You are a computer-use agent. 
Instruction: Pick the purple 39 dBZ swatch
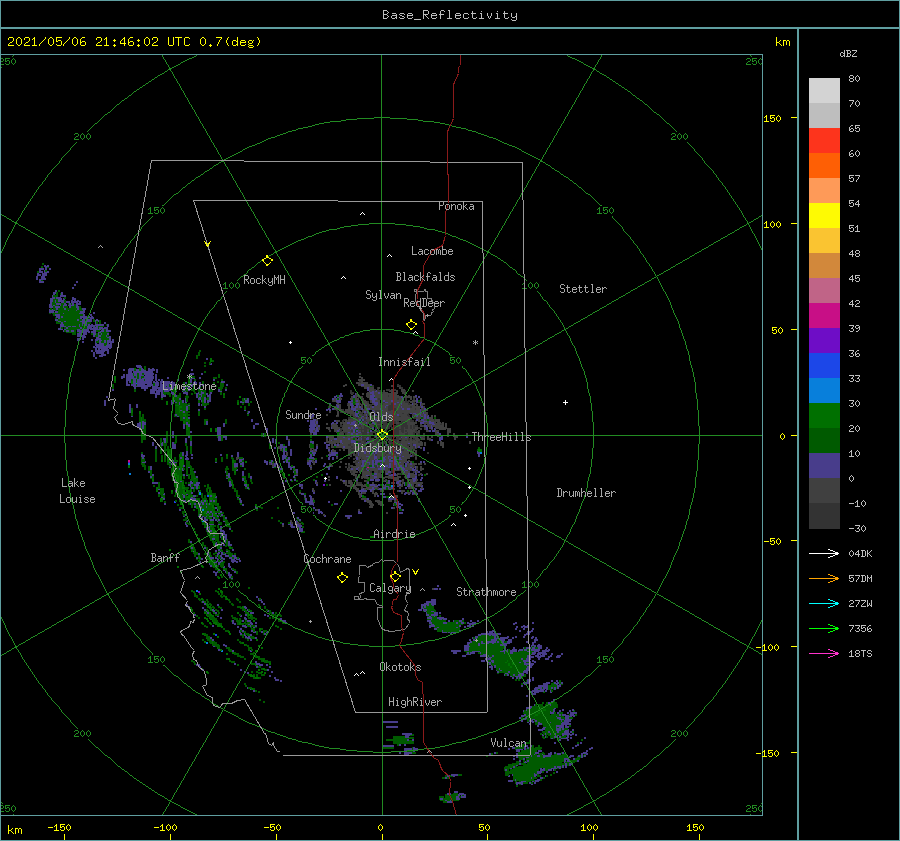tap(824, 340)
